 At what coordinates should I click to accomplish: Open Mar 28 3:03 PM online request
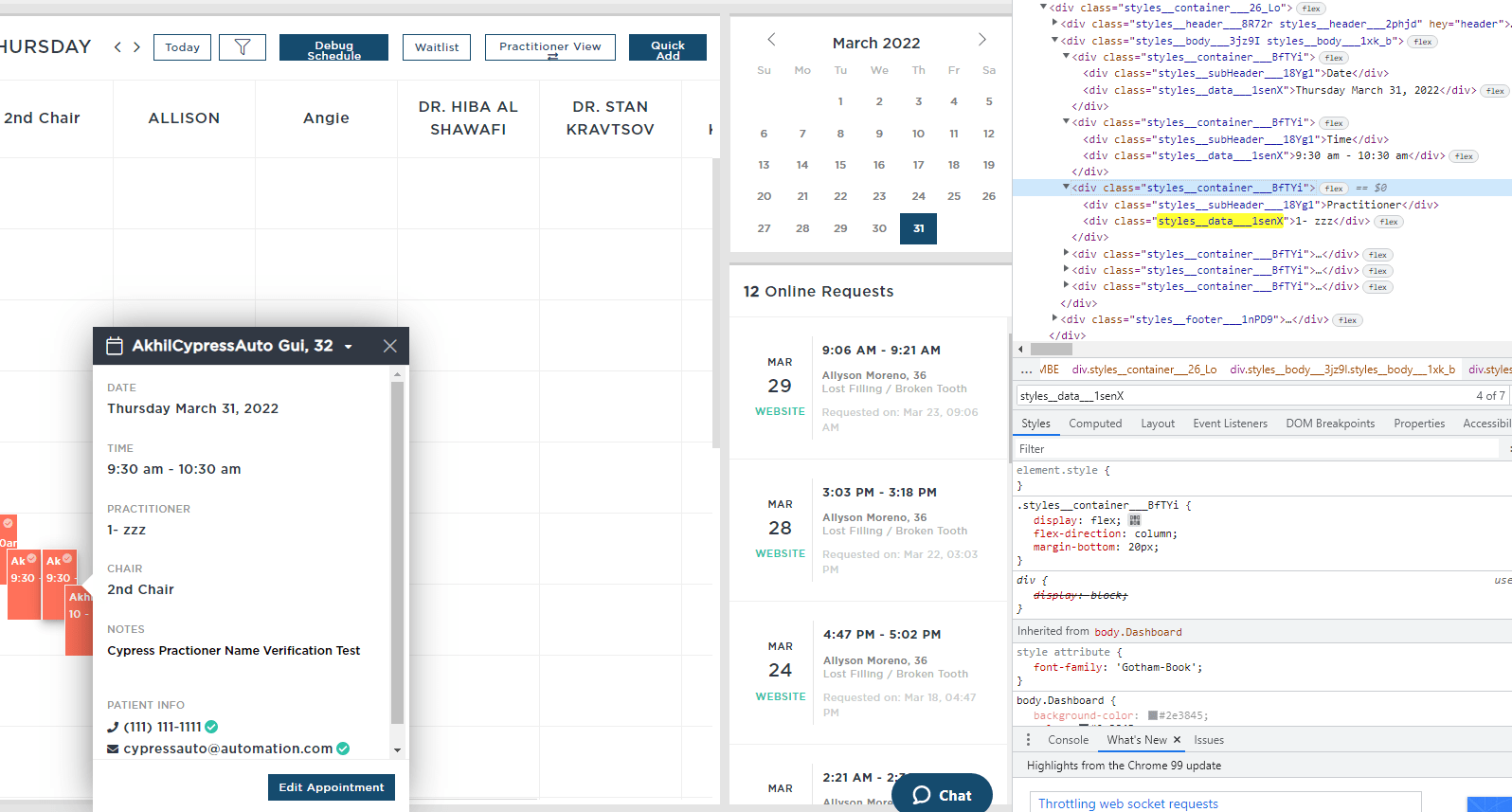point(867,531)
